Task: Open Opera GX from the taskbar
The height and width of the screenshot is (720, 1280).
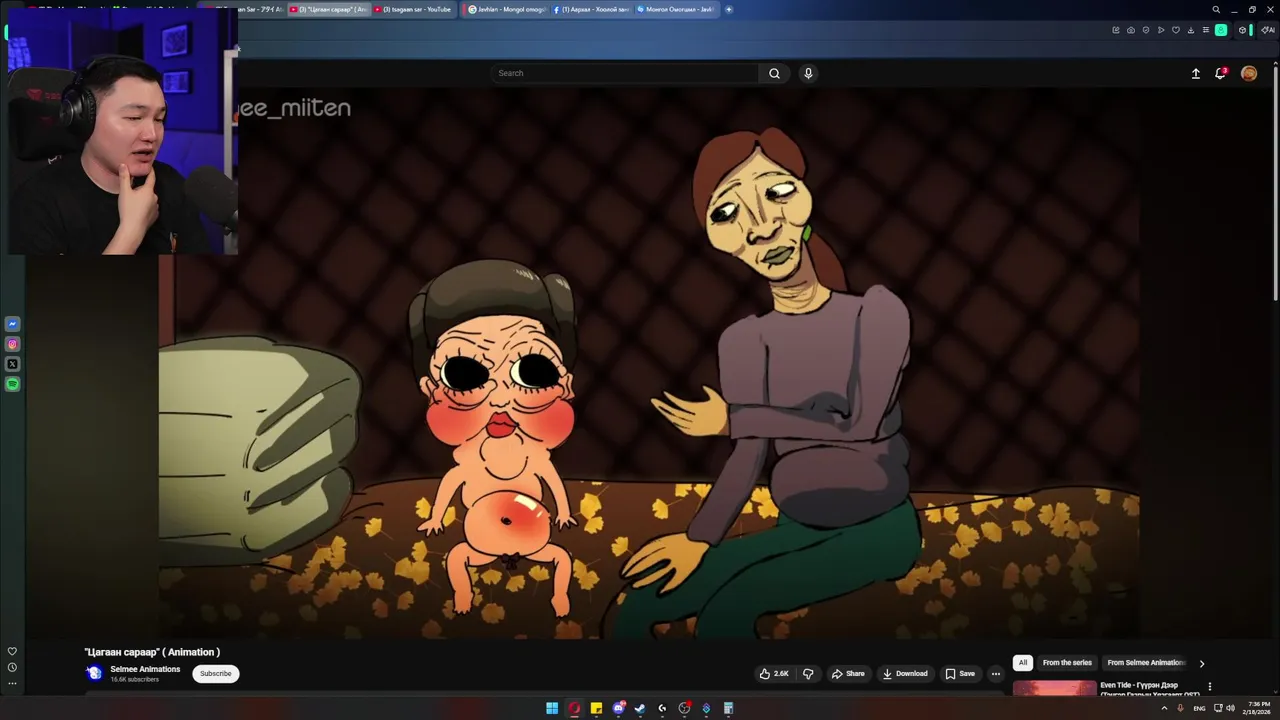Action: 574,708
